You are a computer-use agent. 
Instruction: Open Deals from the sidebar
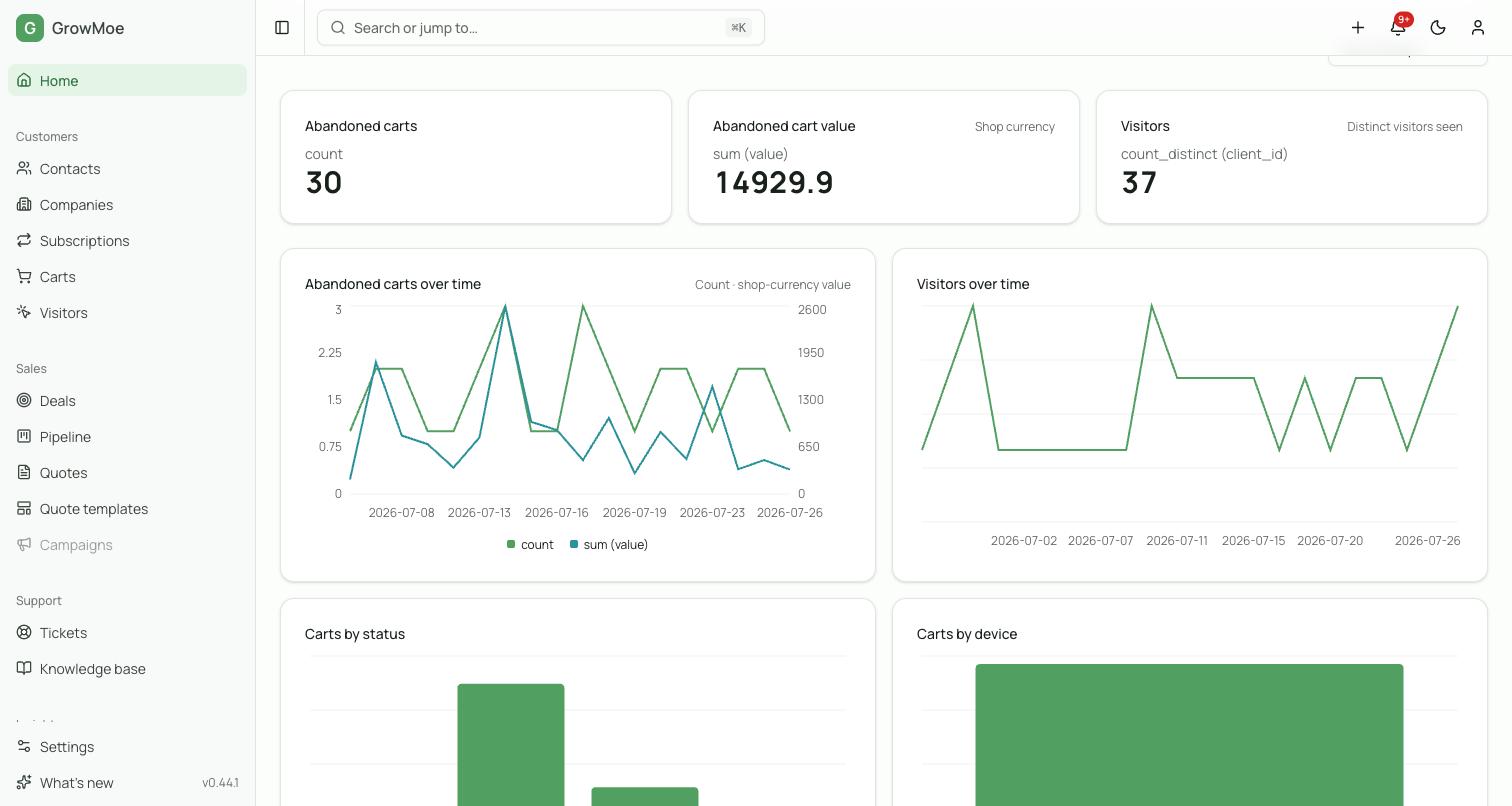(x=127, y=401)
